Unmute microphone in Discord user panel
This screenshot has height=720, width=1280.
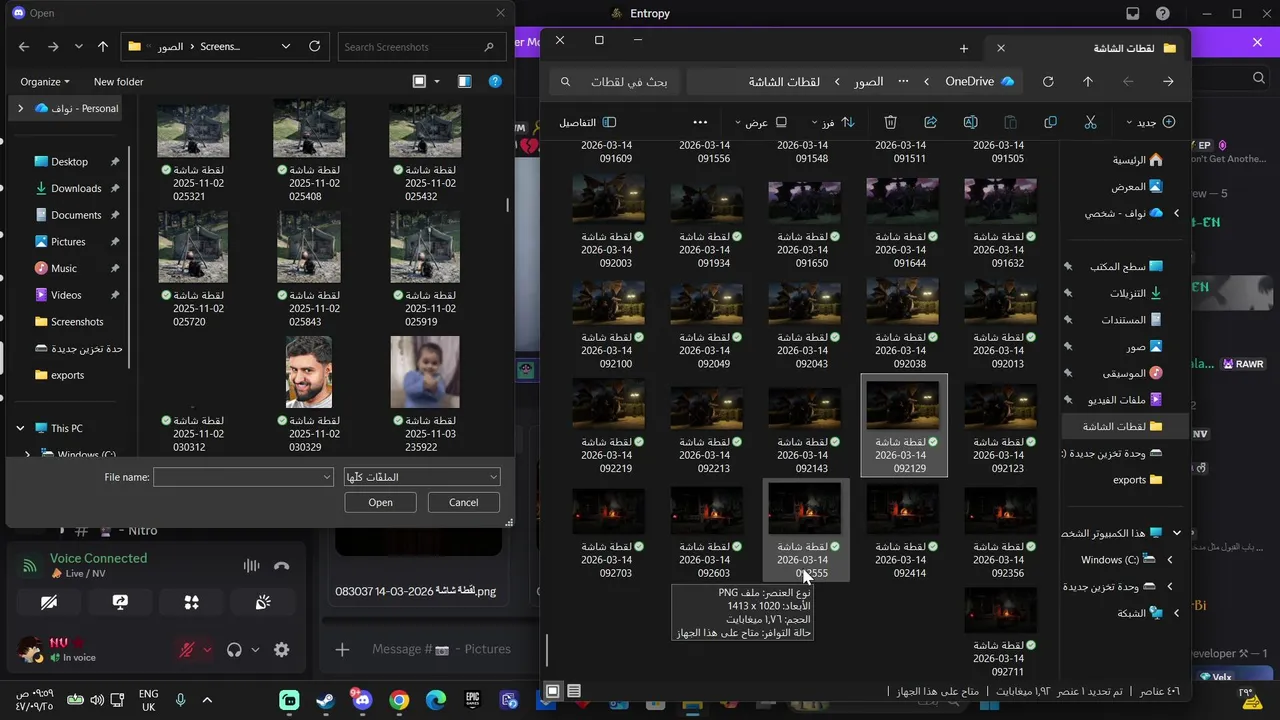(186, 650)
